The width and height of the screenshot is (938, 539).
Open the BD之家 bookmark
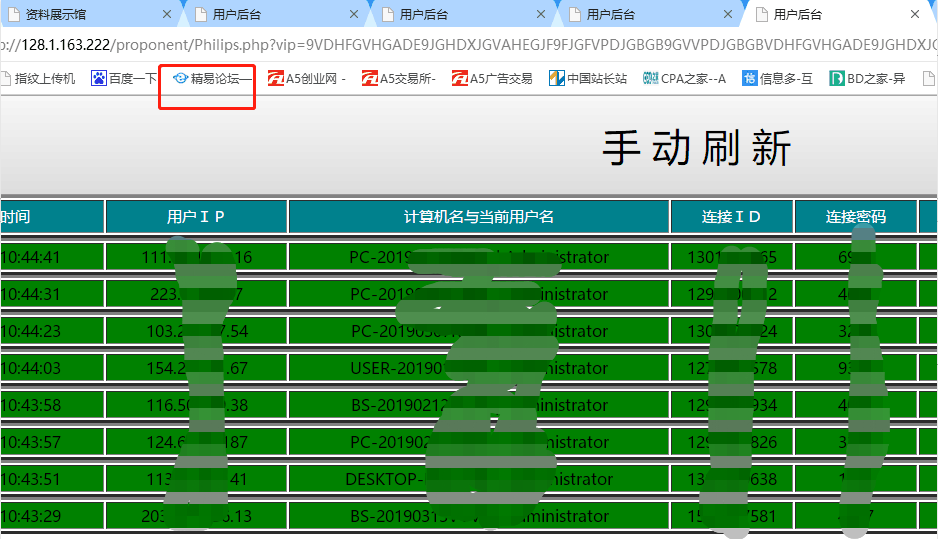tap(867, 78)
